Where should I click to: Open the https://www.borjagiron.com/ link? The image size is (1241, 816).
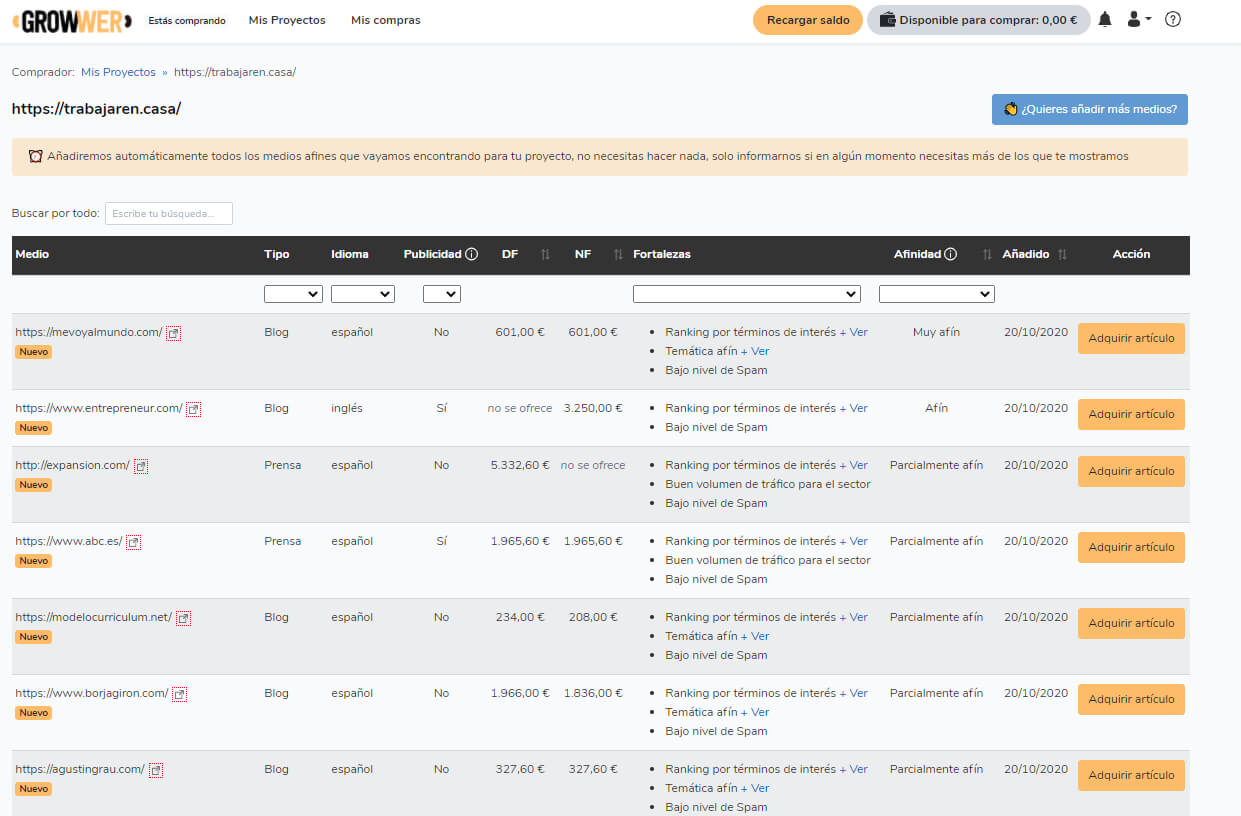tap(92, 693)
